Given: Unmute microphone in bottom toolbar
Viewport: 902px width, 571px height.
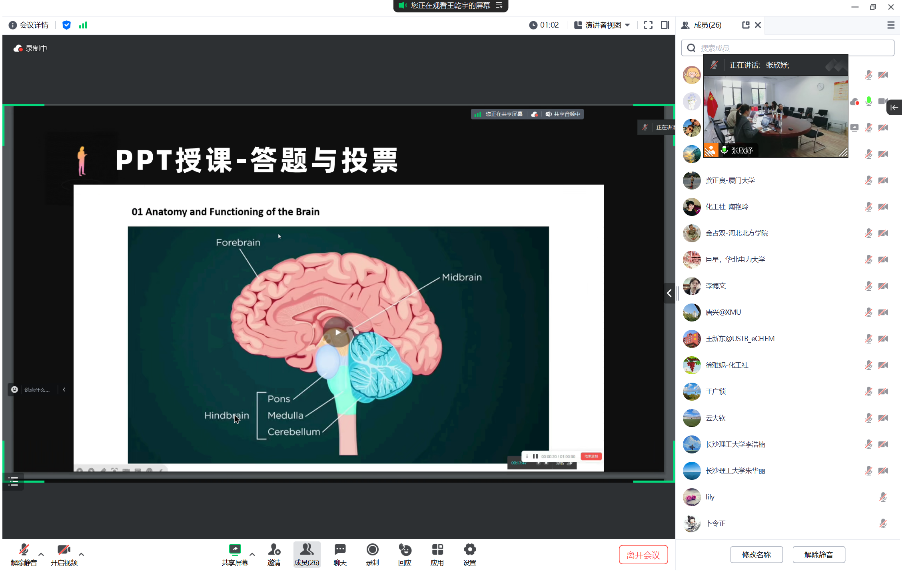Looking at the screenshot, I should [23, 551].
